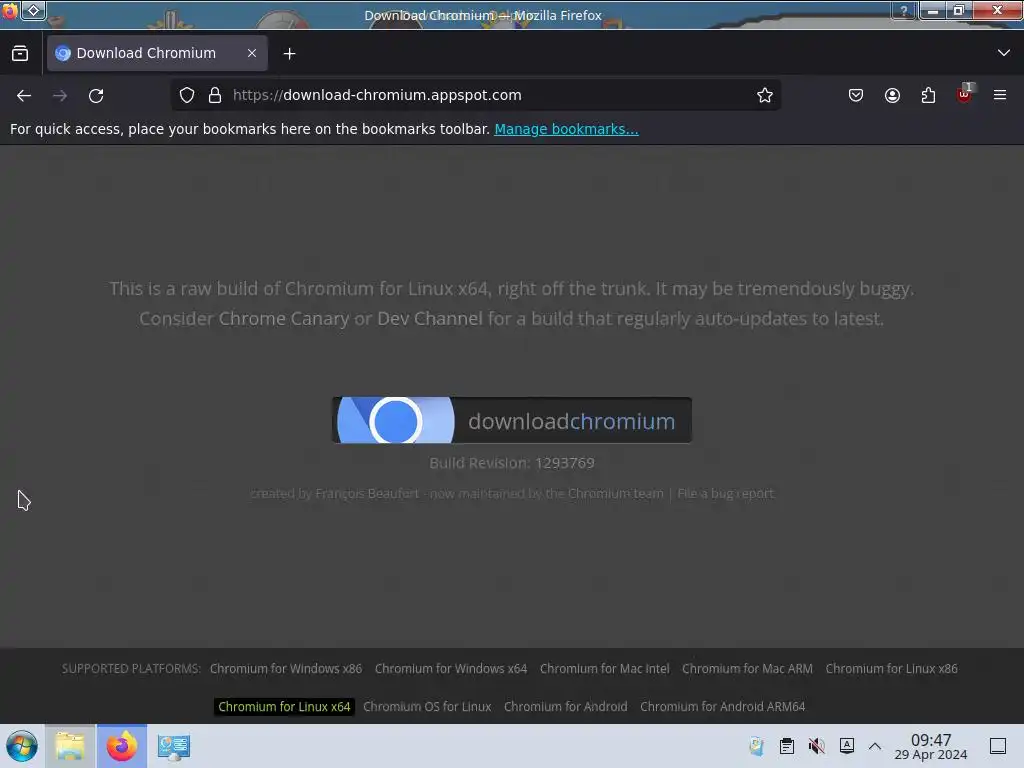Bookmark this page with the star
Viewport: 1024px width, 768px height.
(x=765, y=95)
